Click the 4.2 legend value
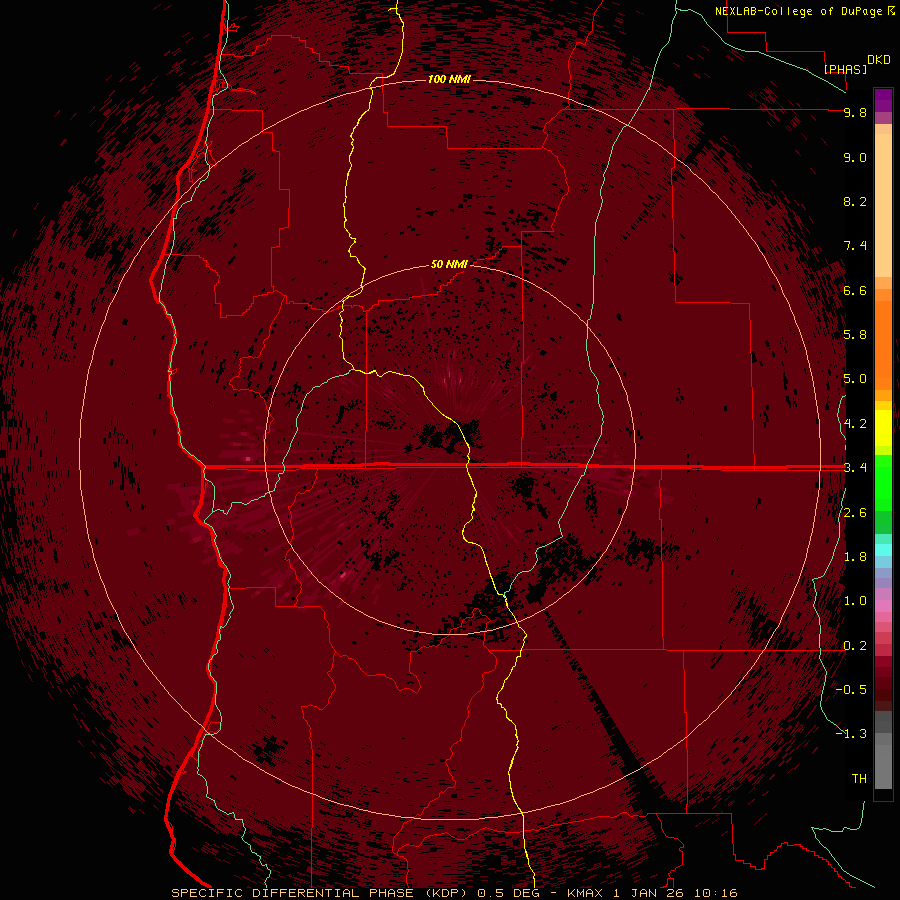This screenshot has width=900, height=900. pos(855,424)
